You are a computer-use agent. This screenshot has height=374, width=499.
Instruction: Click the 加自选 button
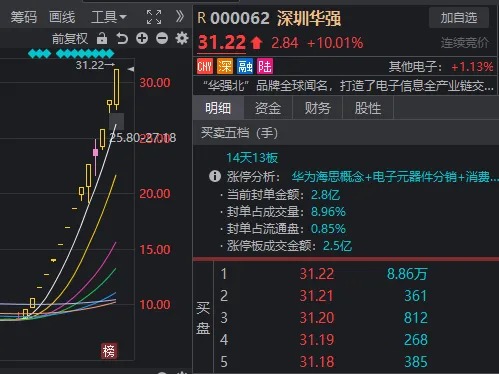tap(459, 18)
